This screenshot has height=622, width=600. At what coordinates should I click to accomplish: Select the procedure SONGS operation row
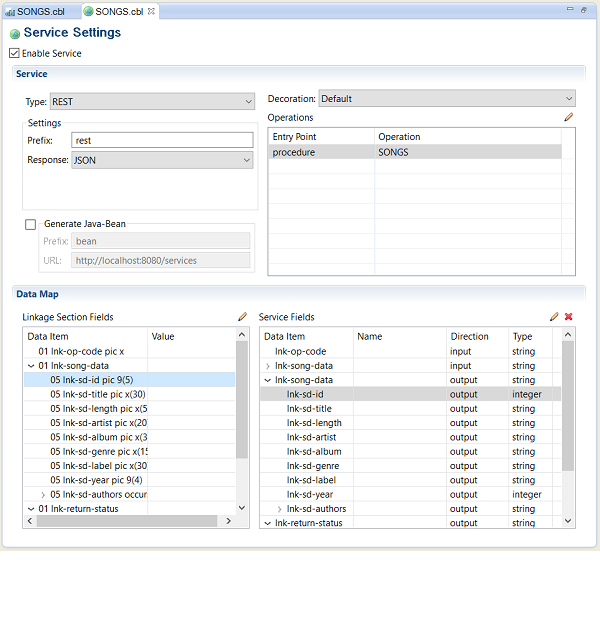point(414,153)
